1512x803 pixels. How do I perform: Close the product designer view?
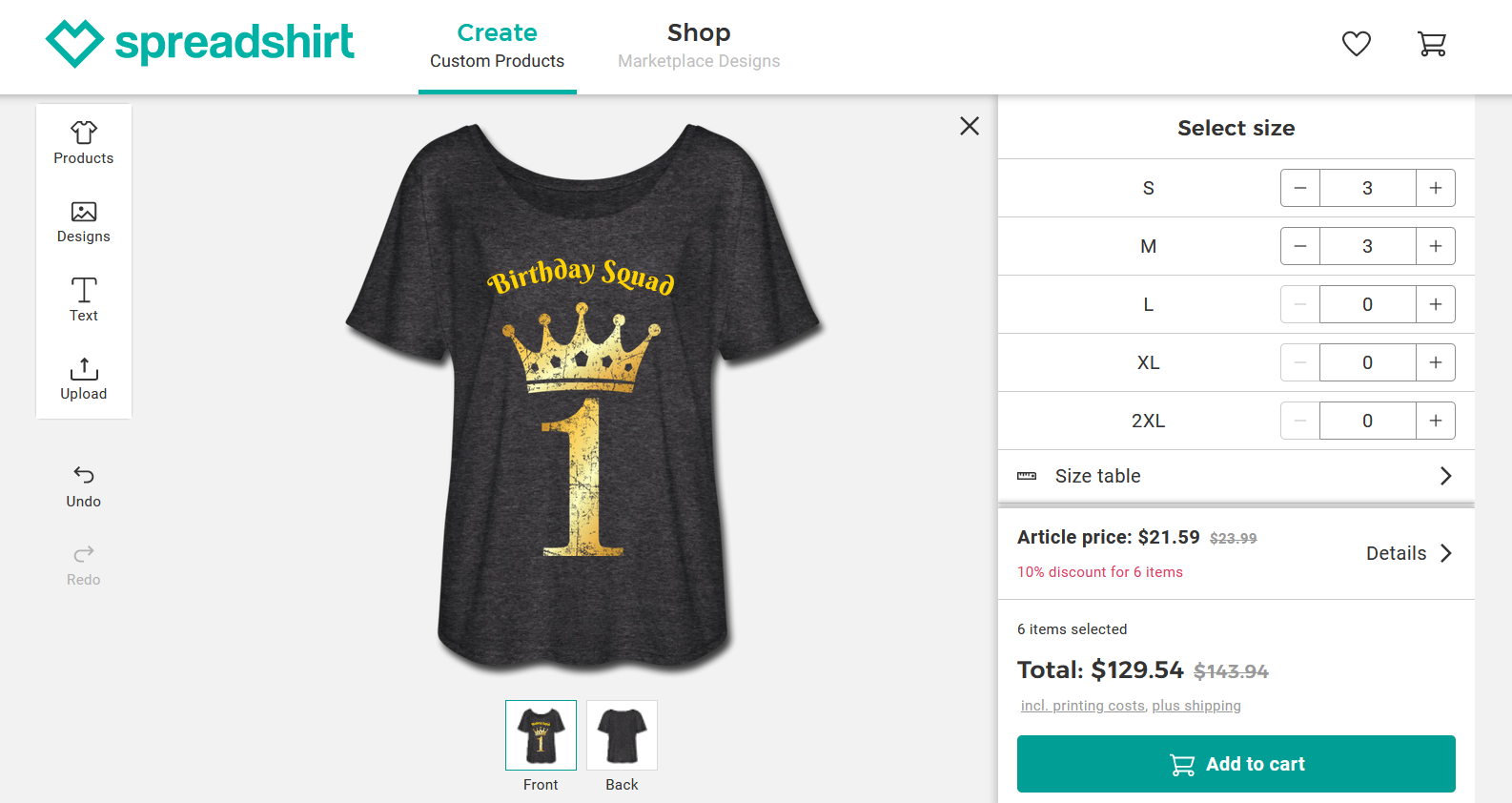click(970, 126)
